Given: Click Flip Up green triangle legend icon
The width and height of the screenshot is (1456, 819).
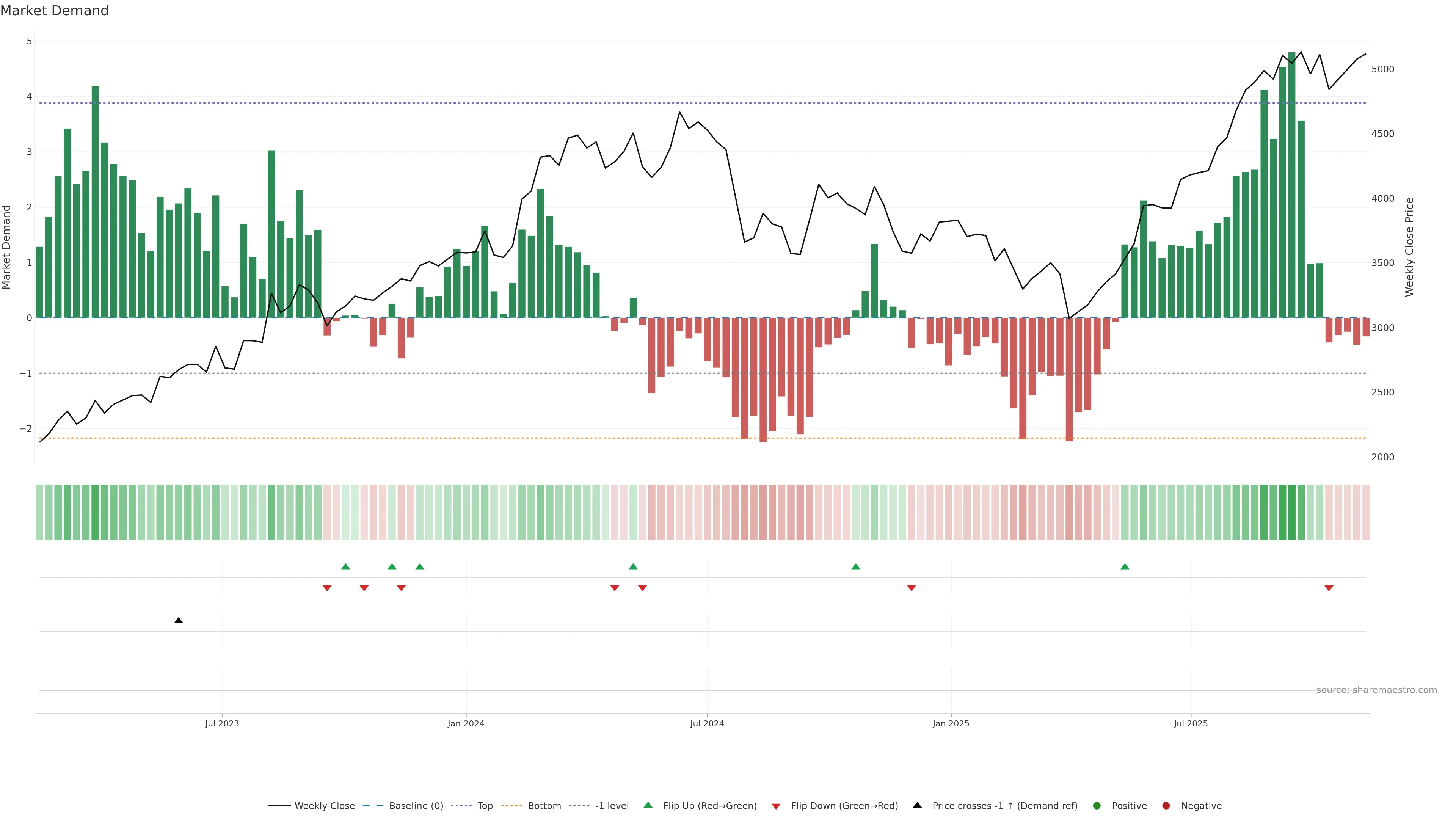Looking at the screenshot, I should click(648, 805).
